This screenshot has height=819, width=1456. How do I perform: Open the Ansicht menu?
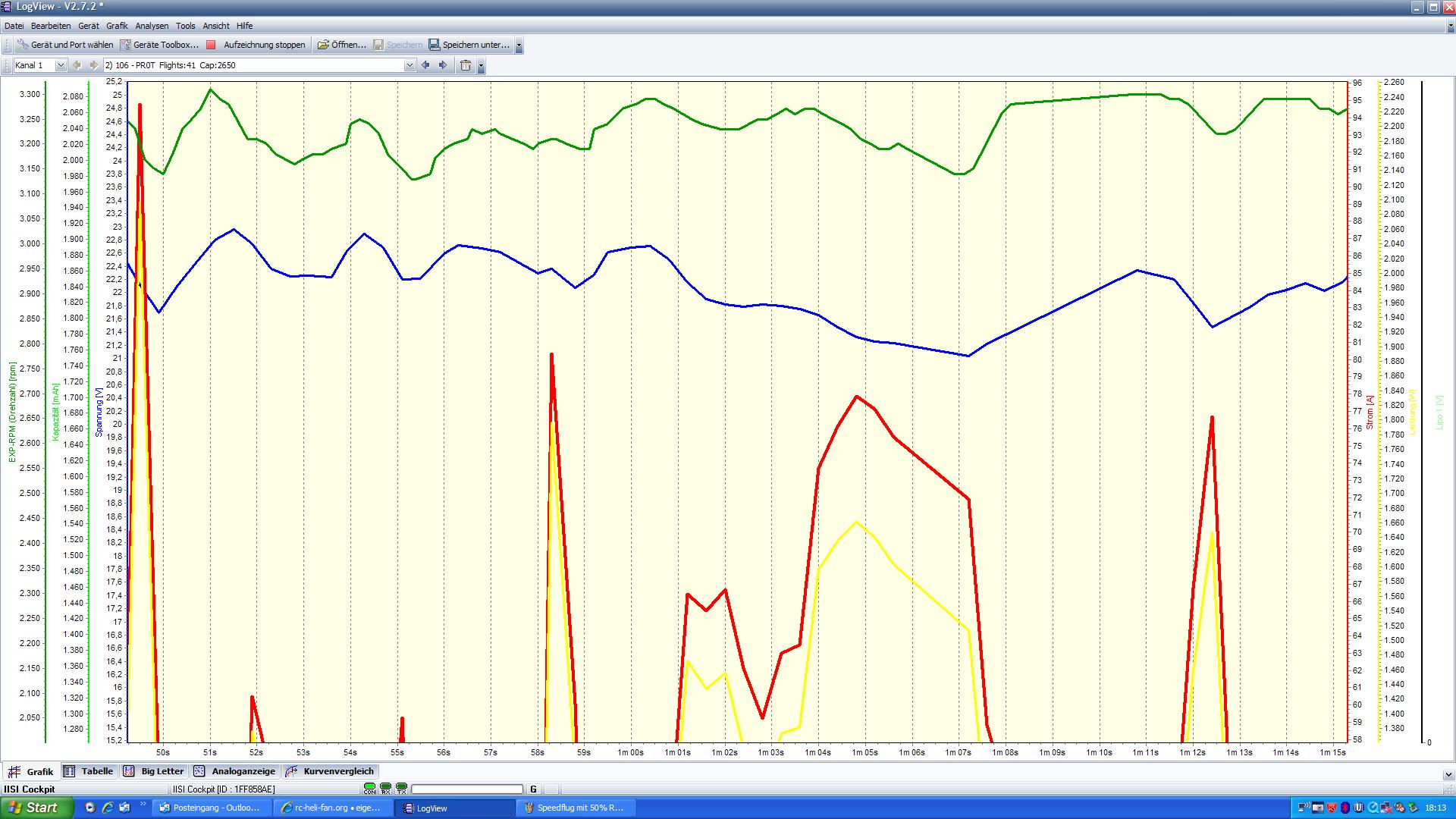[x=216, y=26]
